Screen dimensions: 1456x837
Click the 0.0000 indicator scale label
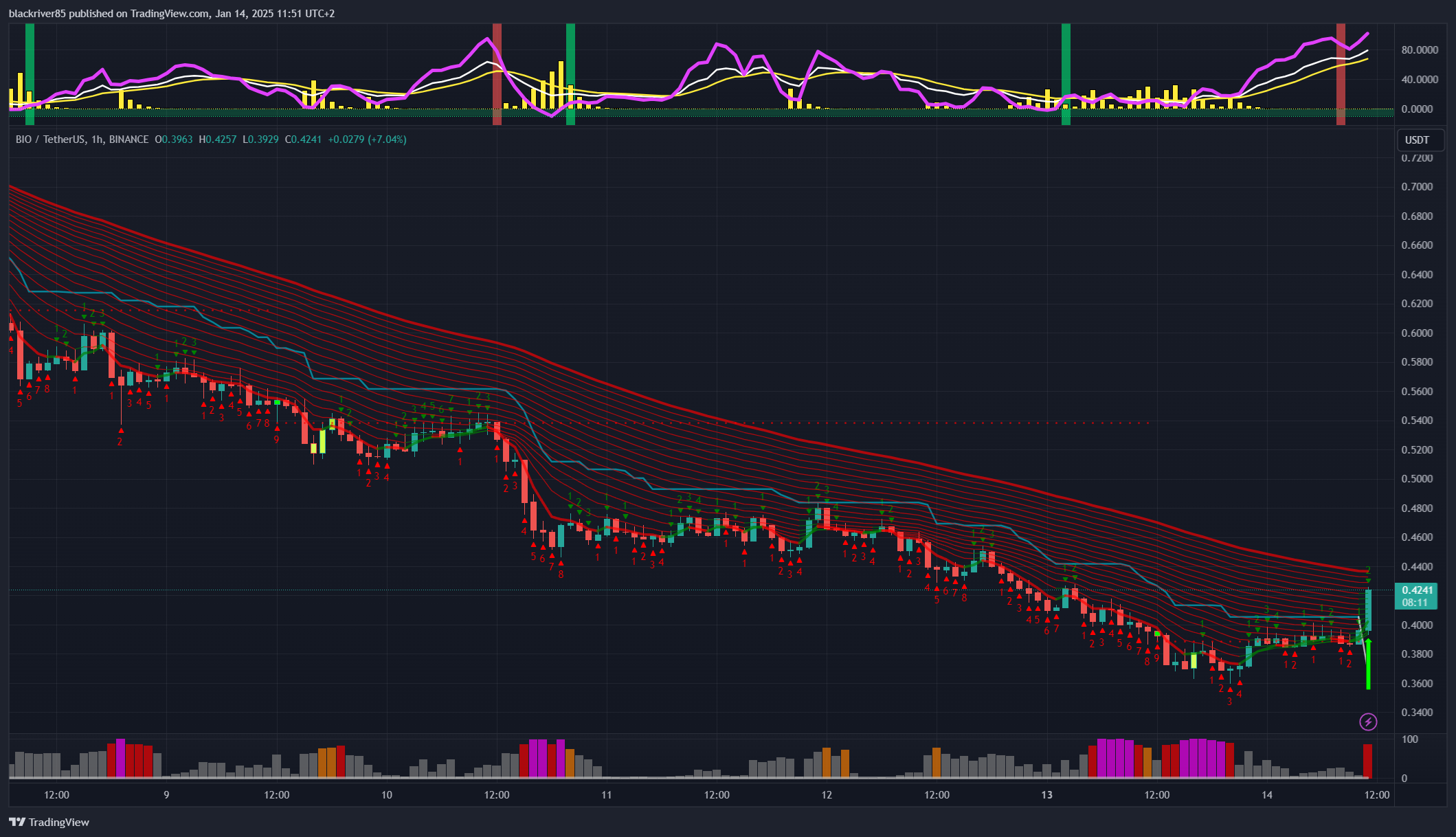coord(1417,109)
